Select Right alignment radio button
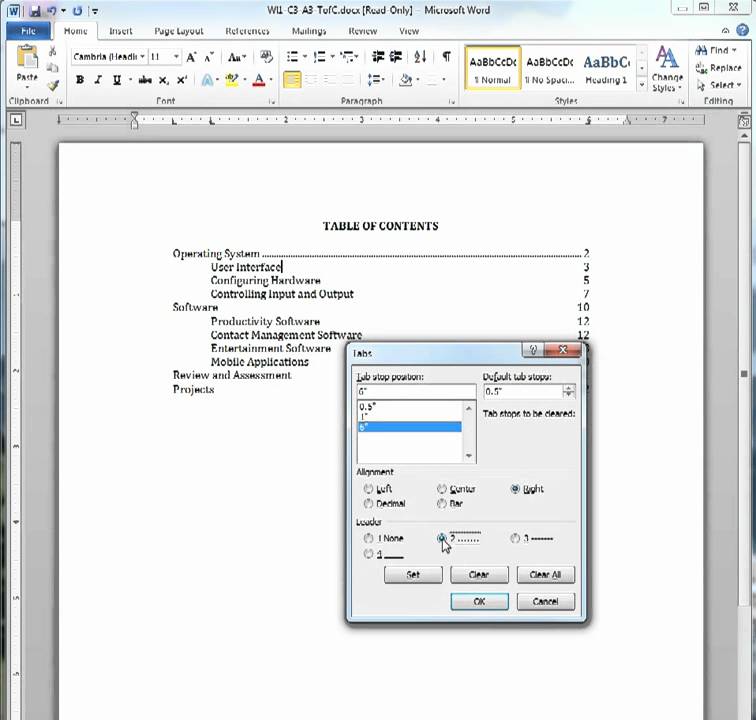This screenshot has width=756, height=720. (x=515, y=489)
